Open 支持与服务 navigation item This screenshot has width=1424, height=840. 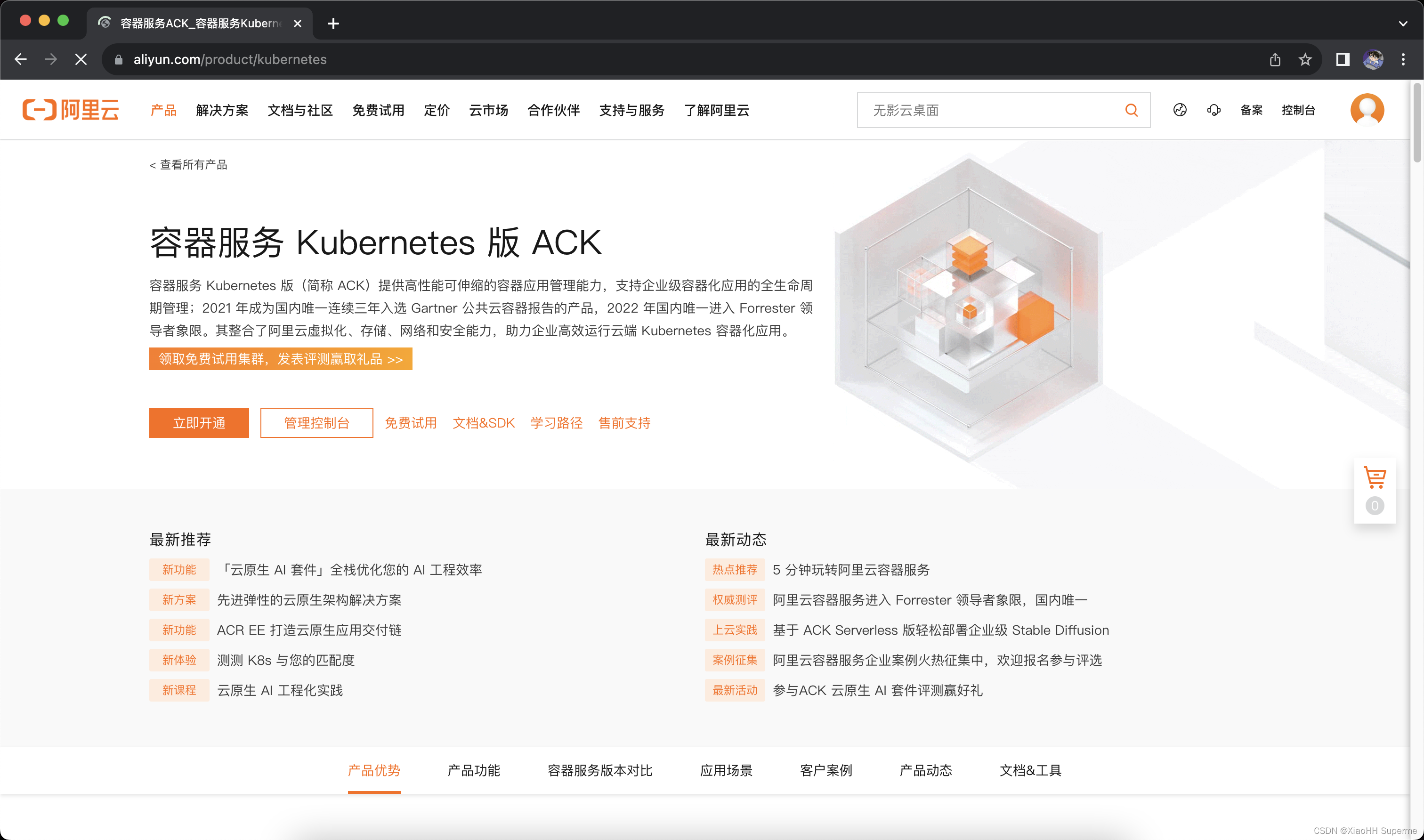click(x=631, y=110)
